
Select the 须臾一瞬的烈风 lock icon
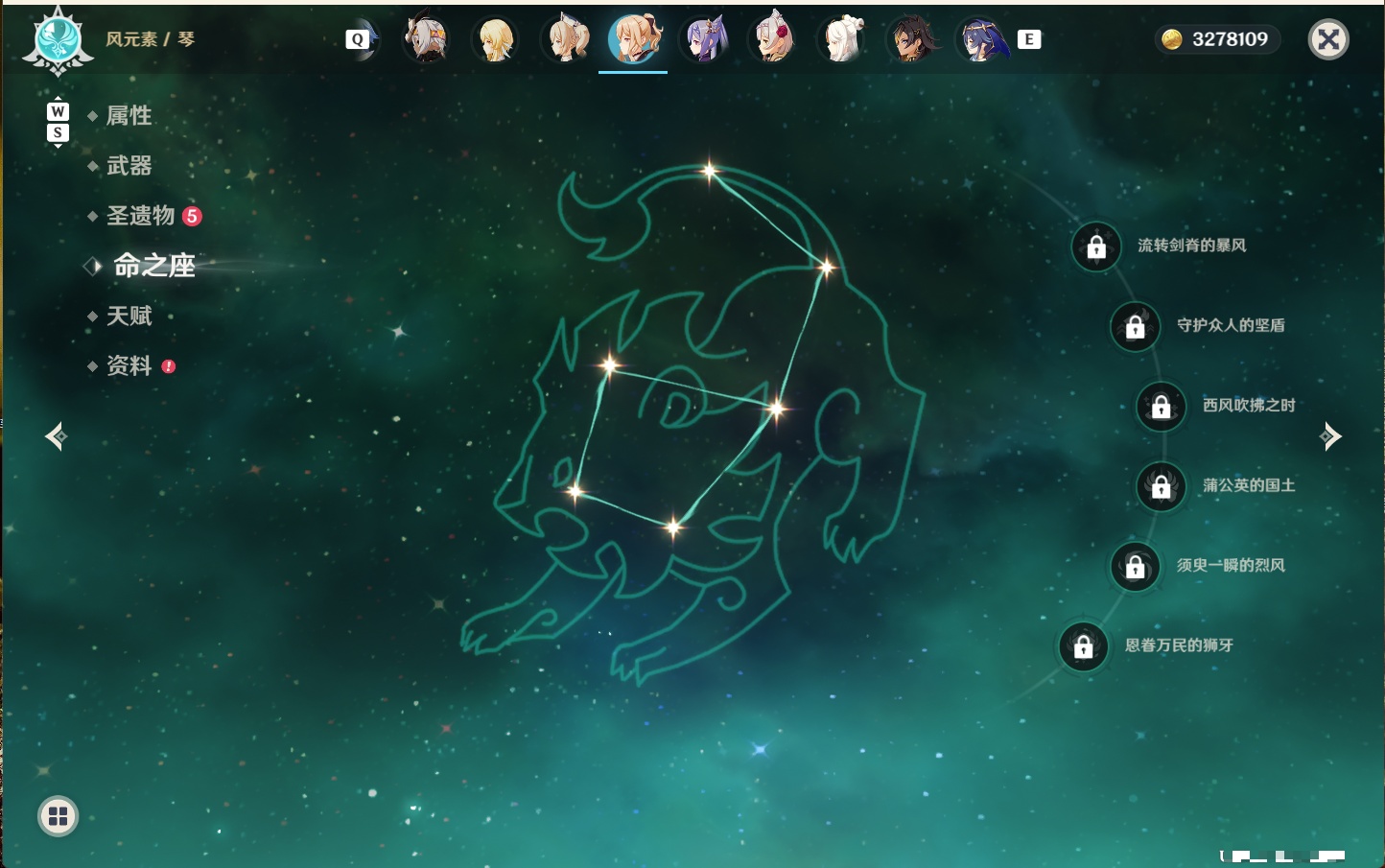[x=1136, y=566]
